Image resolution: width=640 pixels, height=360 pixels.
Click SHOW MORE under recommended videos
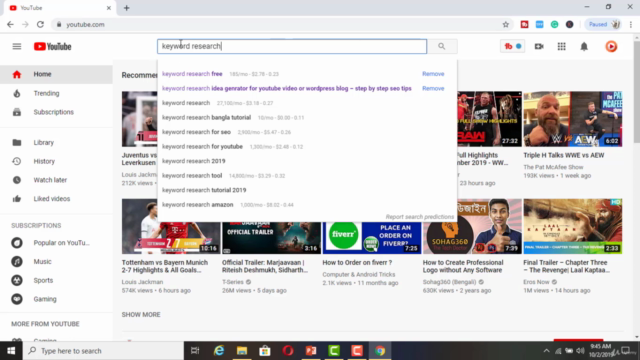coord(141,315)
